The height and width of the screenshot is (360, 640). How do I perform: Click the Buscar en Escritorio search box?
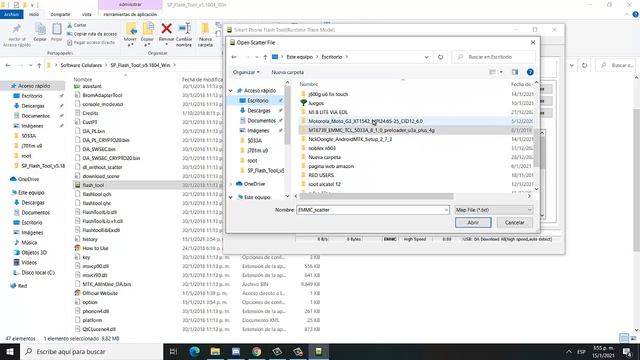(493, 57)
